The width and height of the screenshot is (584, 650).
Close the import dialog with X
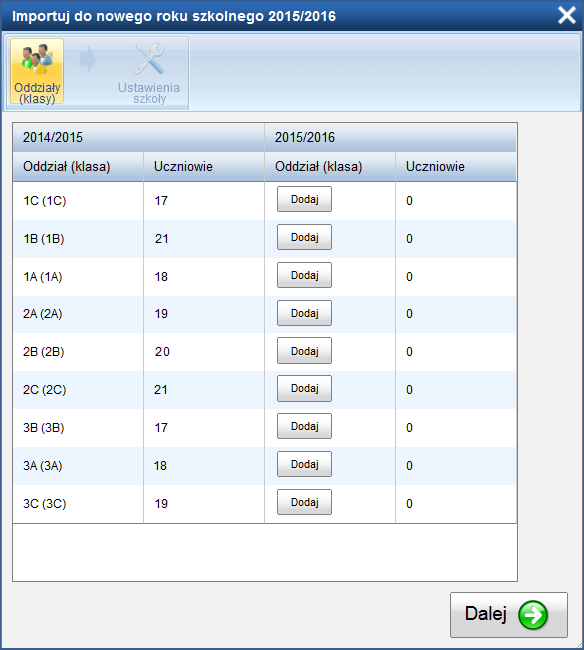(x=567, y=16)
